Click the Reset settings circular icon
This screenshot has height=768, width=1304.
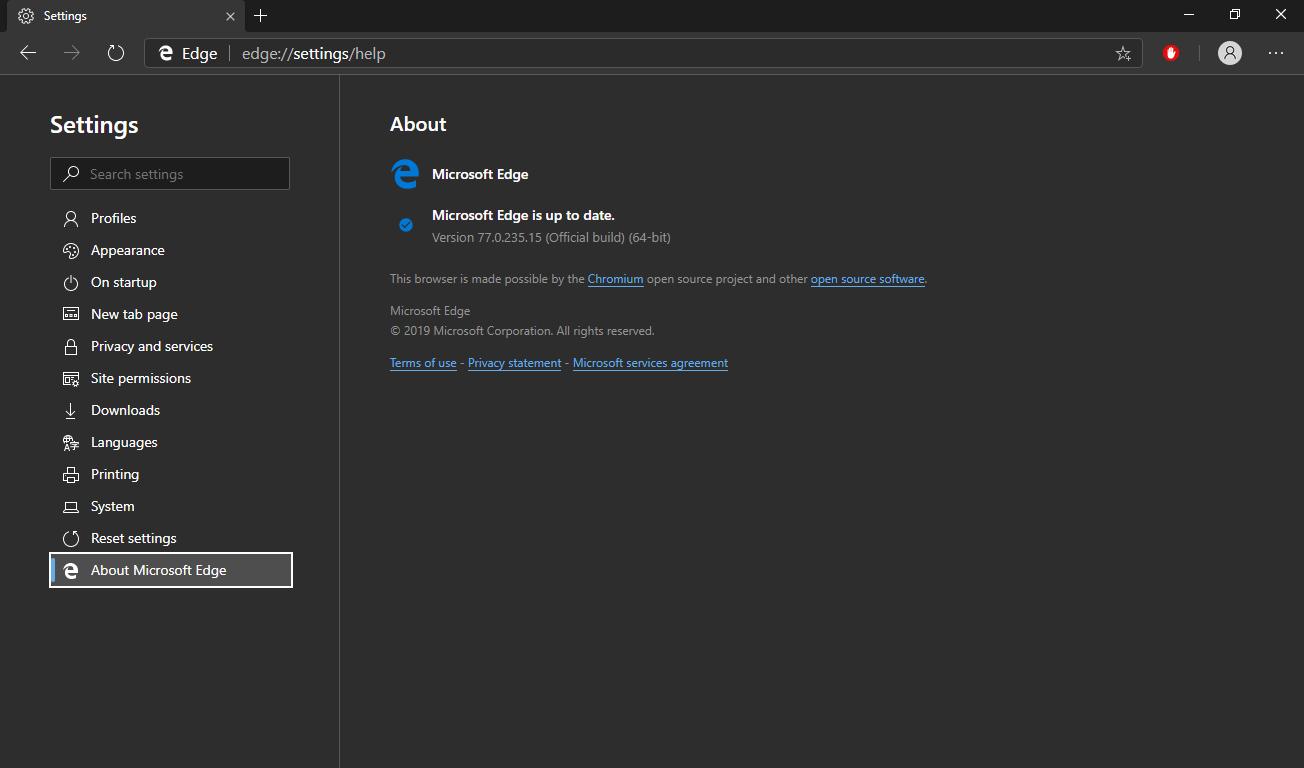pyautogui.click(x=71, y=538)
